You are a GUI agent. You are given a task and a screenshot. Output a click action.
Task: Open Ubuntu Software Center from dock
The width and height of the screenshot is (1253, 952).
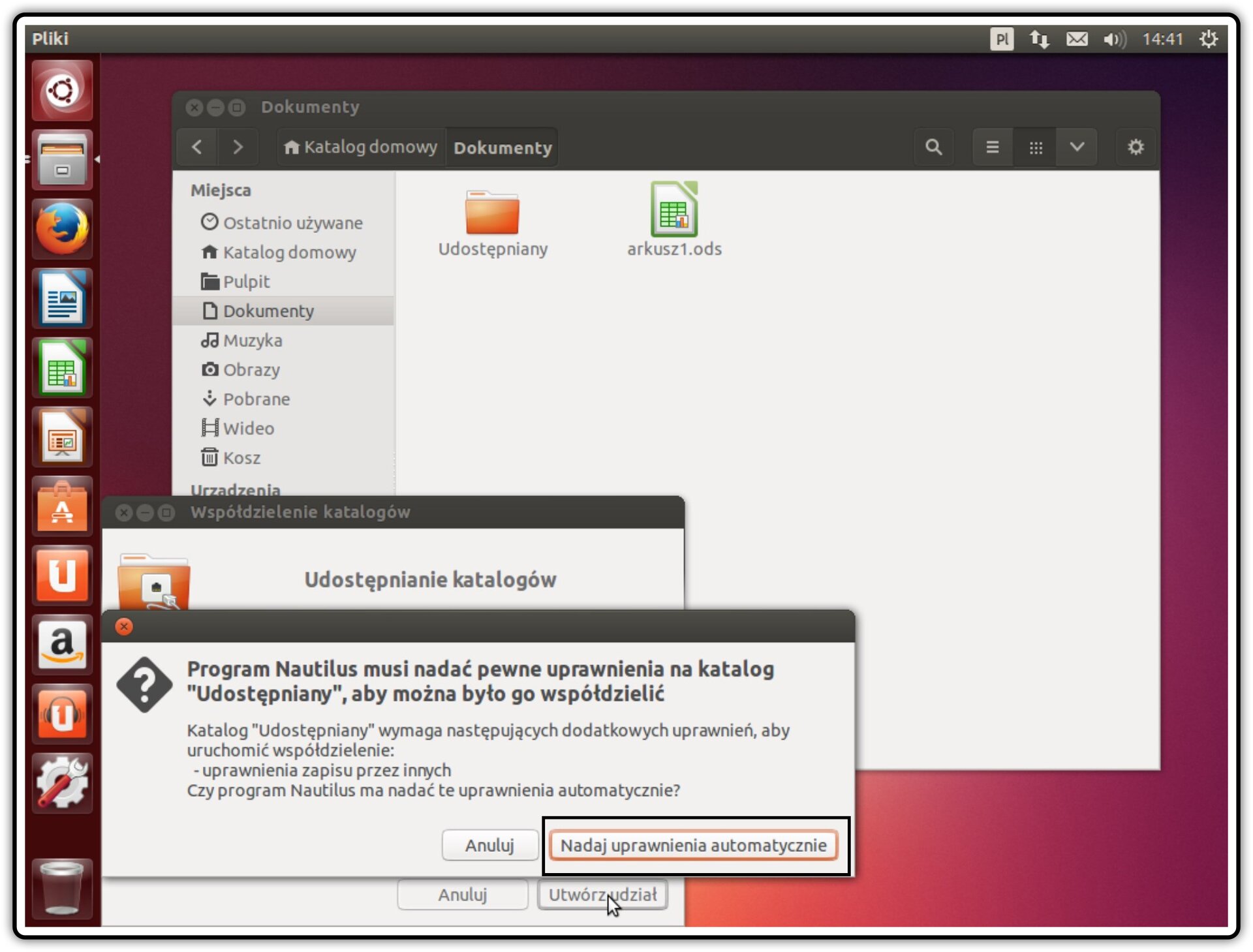tap(62, 507)
